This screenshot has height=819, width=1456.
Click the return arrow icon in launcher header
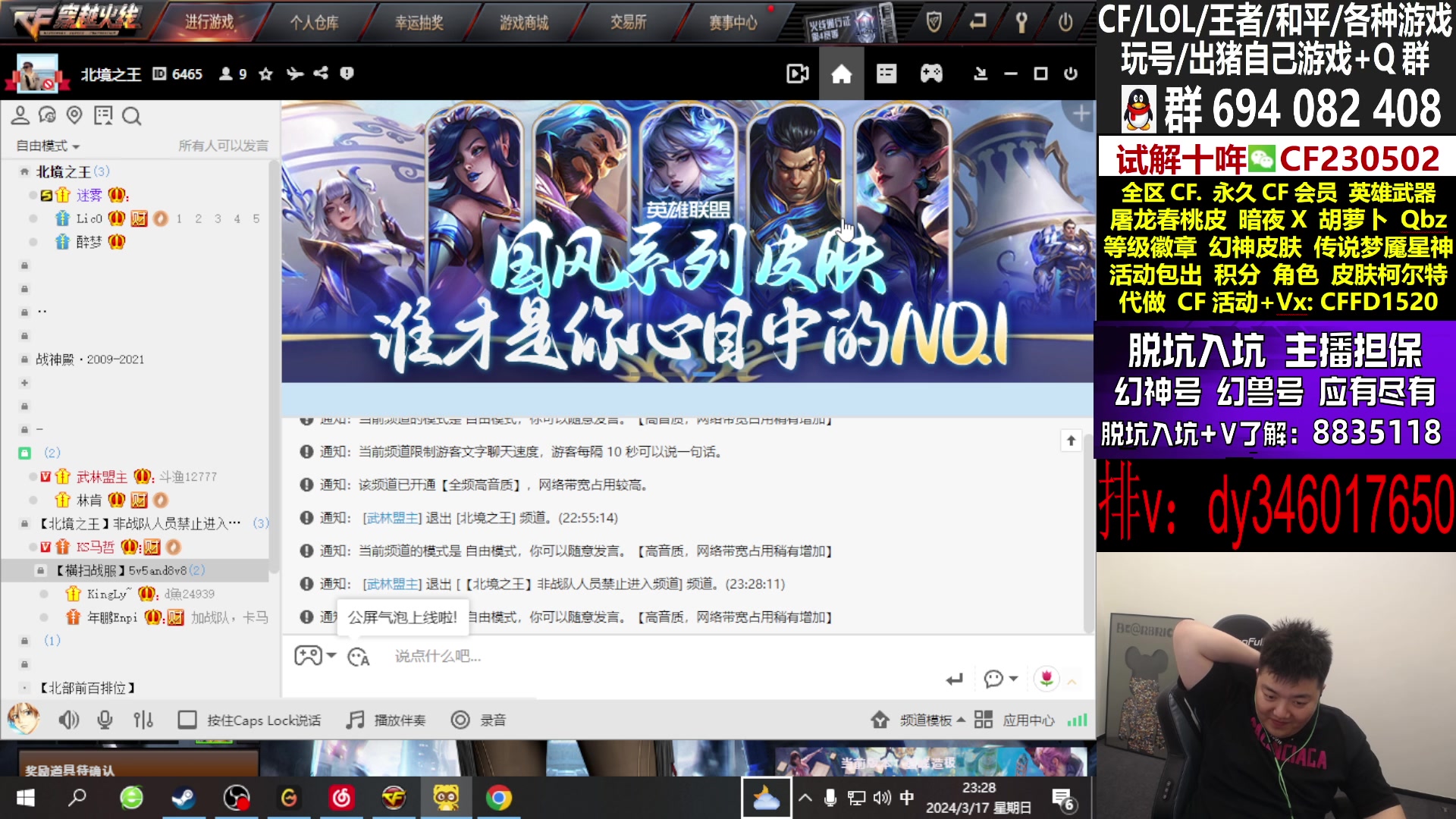tap(977, 22)
